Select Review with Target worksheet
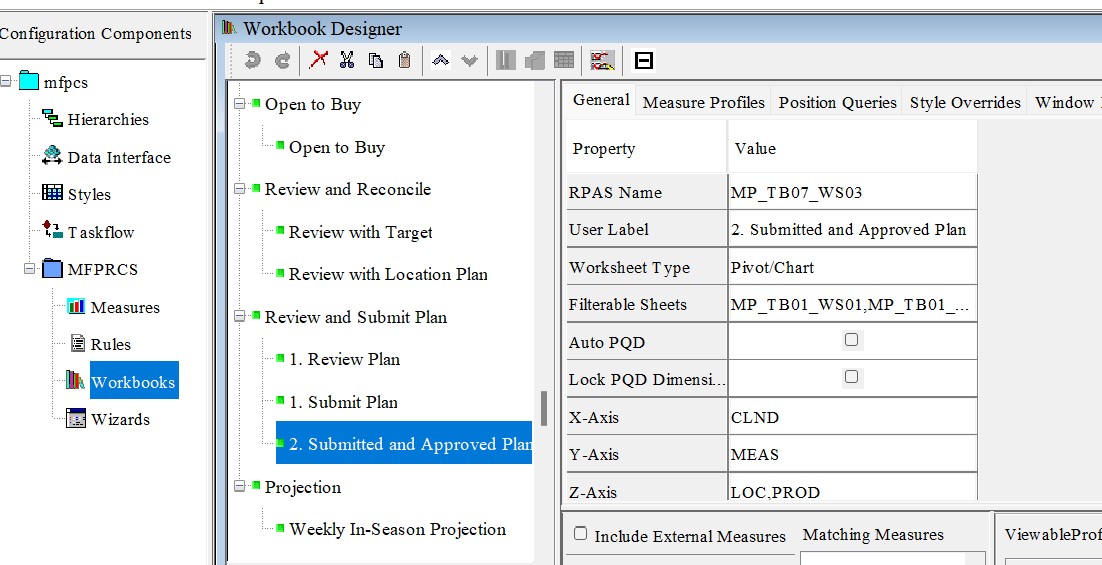The image size is (1102, 565). pos(361,232)
